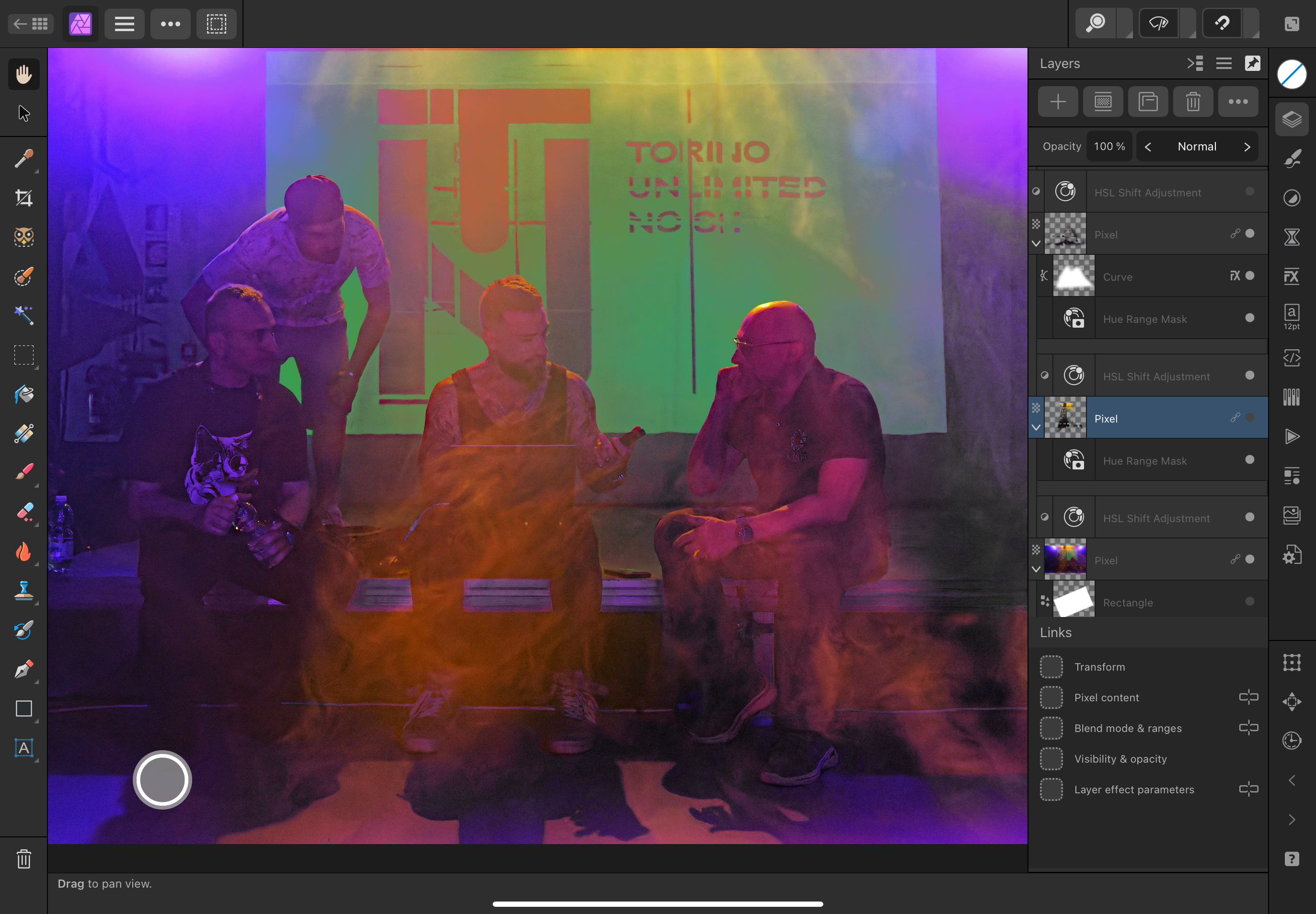Open Layers panel more options ellipsis
The image size is (1316, 914).
click(x=1238, y=102)
